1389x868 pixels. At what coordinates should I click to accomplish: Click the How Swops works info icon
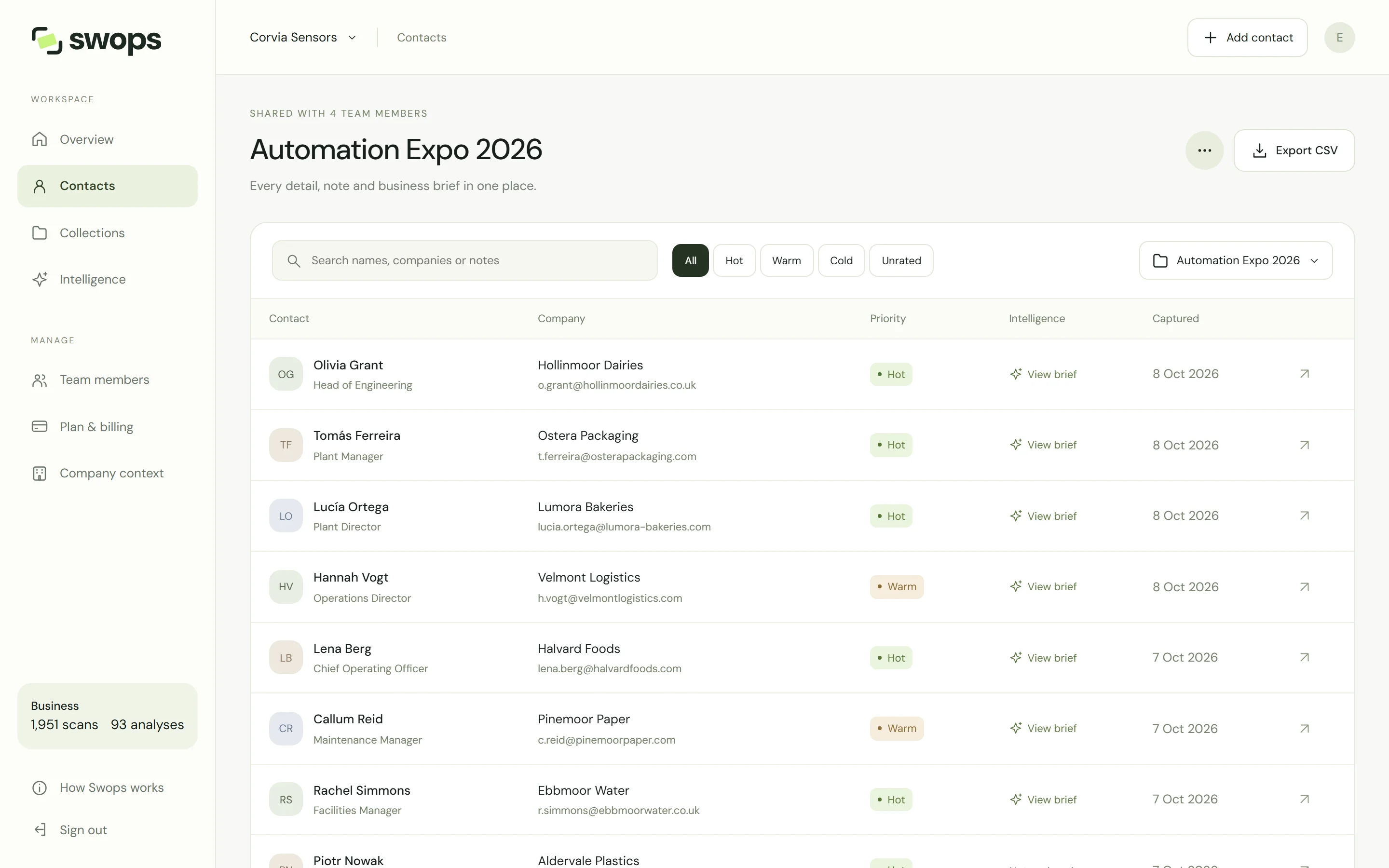click(x=40, y=787)
